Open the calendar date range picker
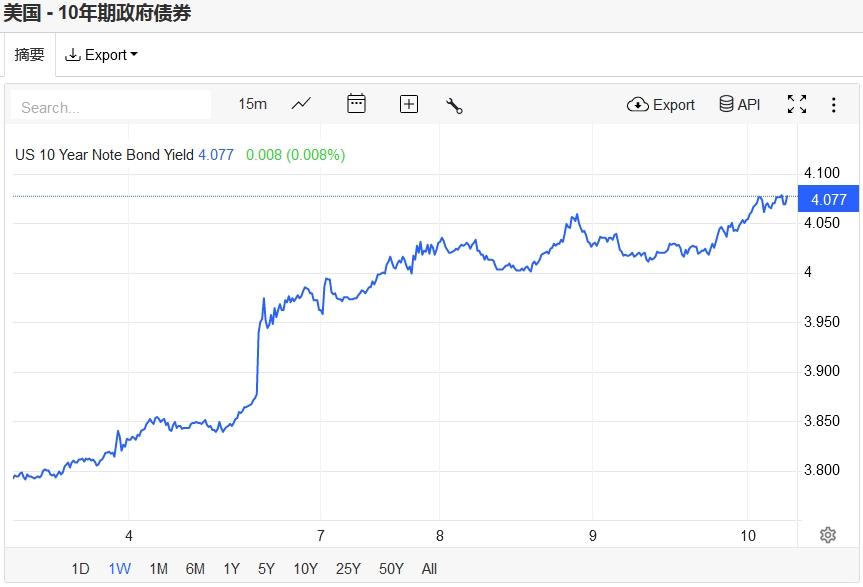 pyautogui.click(x=356, y=104)
